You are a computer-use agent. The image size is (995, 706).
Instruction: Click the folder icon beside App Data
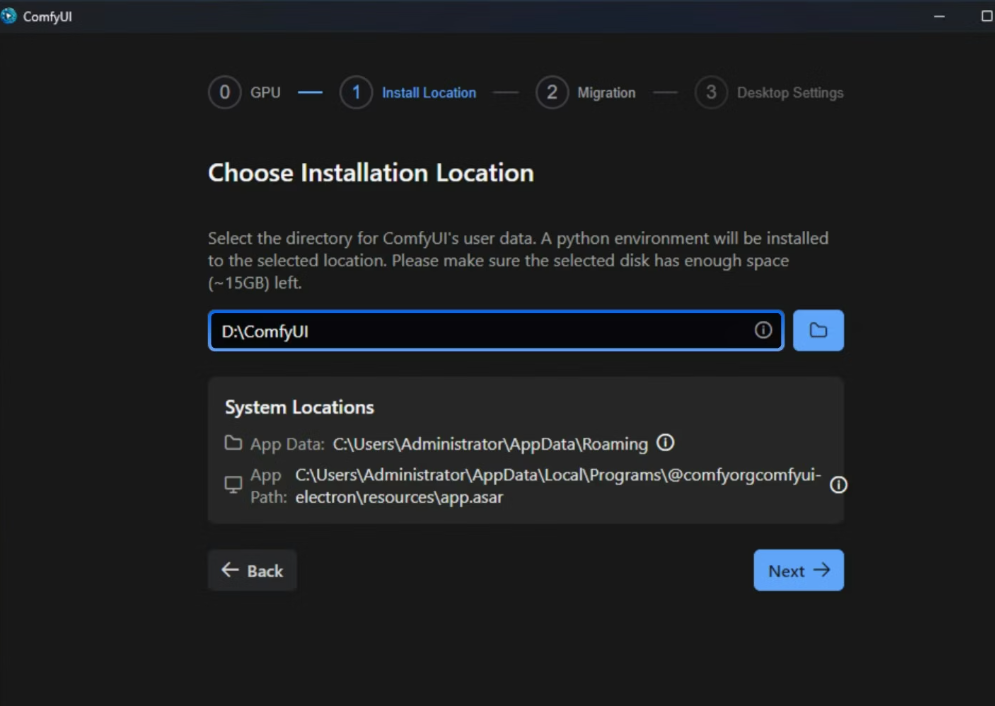233,443
